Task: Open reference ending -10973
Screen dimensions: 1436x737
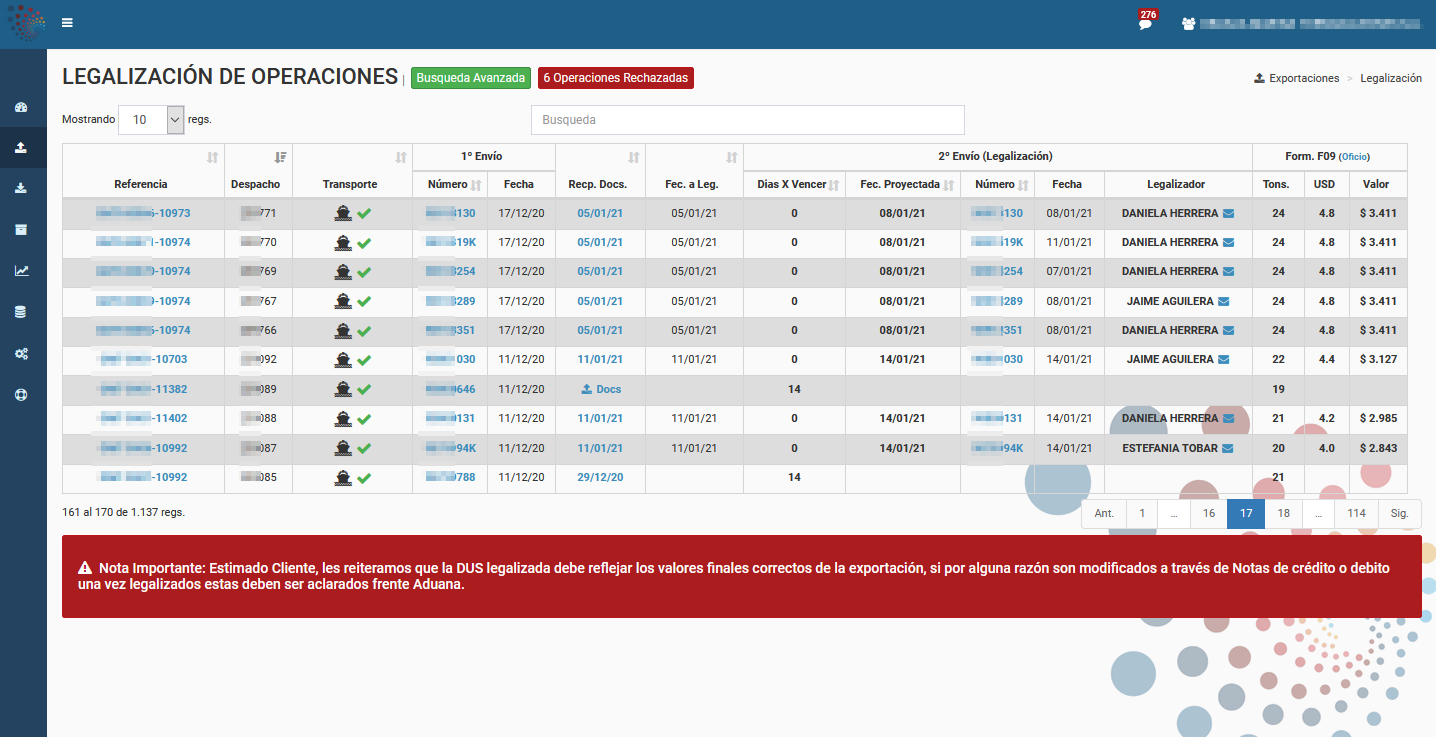Action: point(143,213)
